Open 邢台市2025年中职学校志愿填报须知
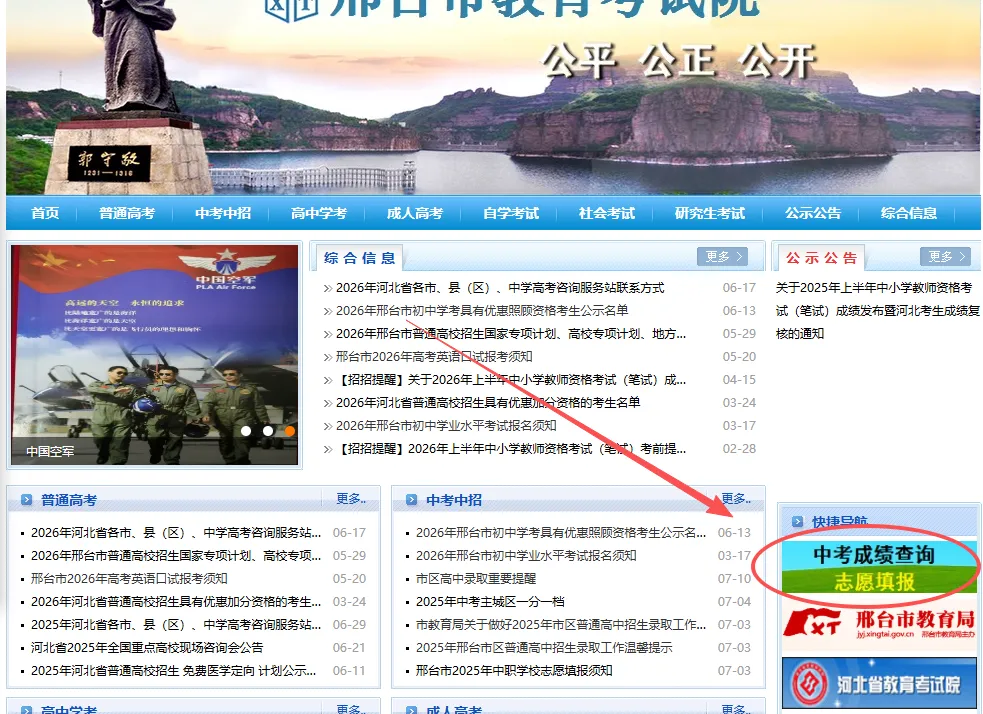Viewport: 983px width, 714px height. pyautogui.click(x=514, y=671)
